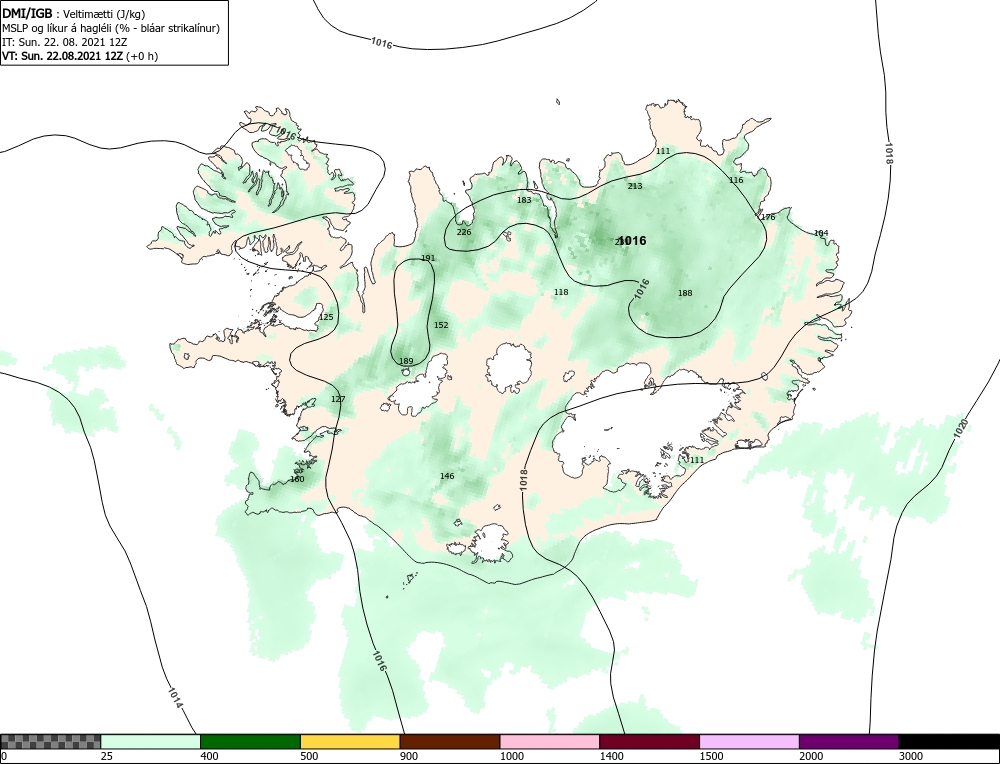The width and height of the screenshot is (1000, 764).
Task: Click legend tick label 1400
Action: point(612,756)
